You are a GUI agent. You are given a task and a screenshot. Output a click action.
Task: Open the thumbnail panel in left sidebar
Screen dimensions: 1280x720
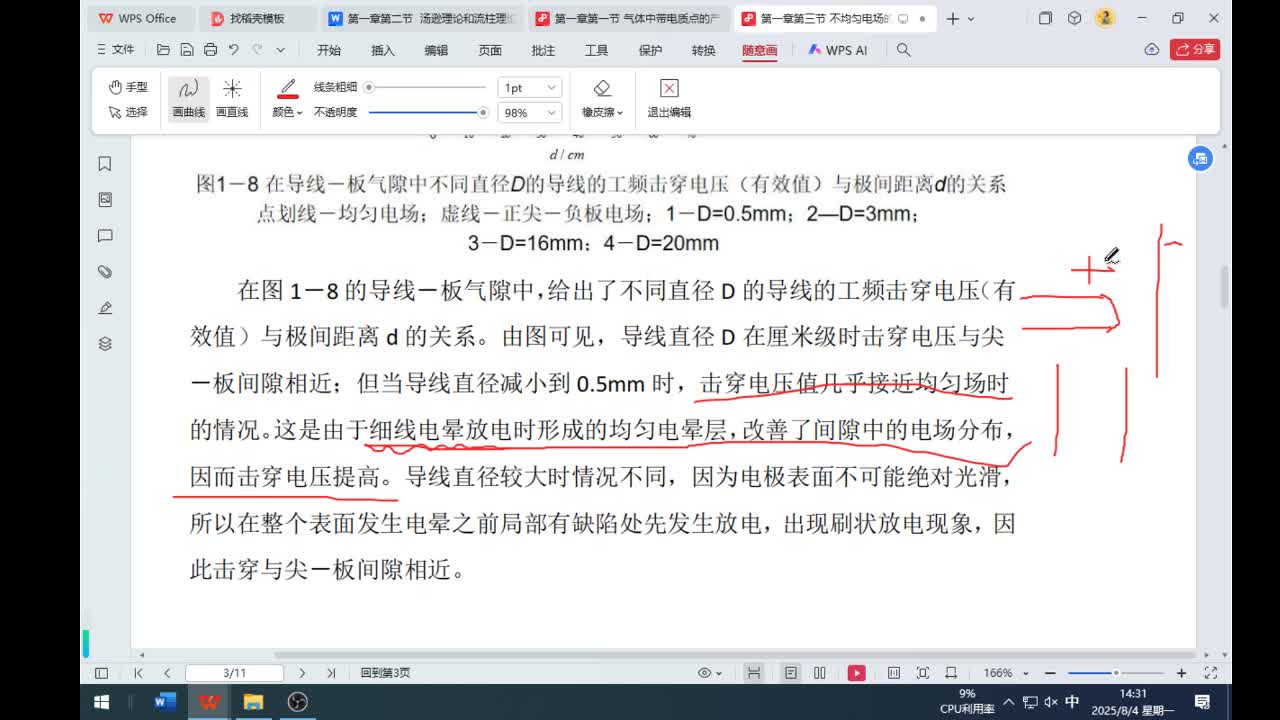(105, 200)
